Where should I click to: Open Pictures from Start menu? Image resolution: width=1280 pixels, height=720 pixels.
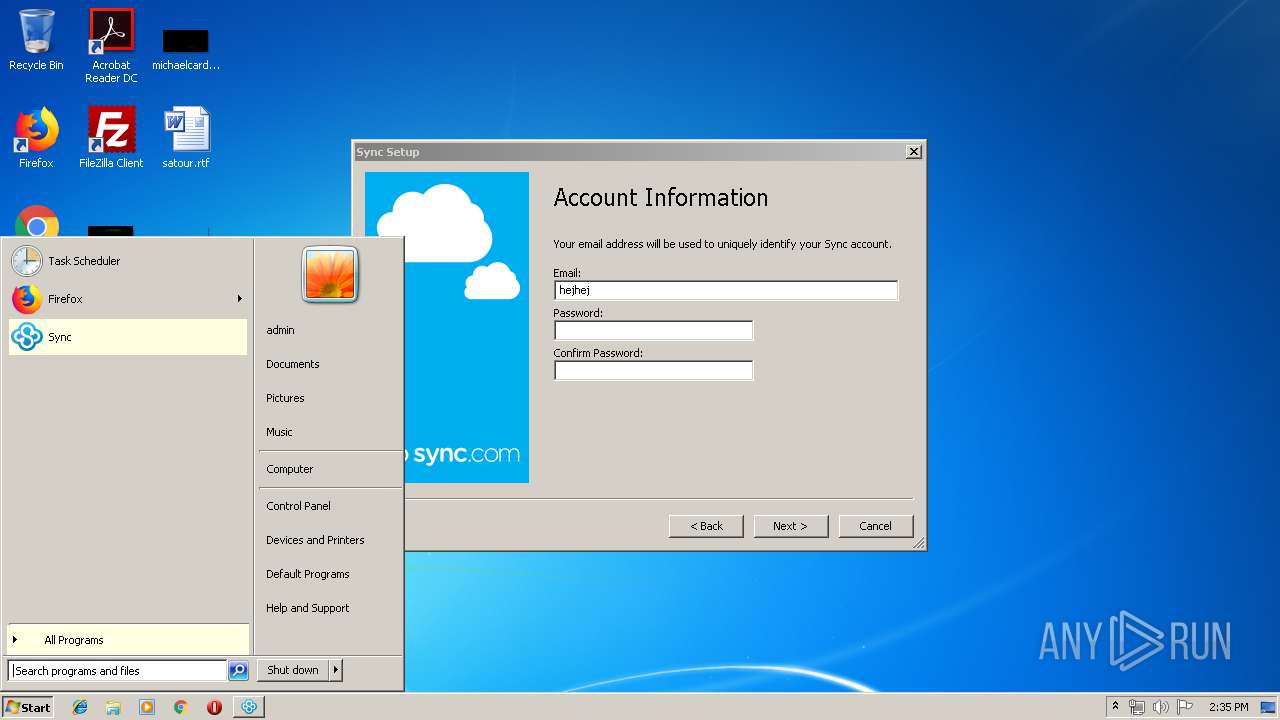coord(285,398)
